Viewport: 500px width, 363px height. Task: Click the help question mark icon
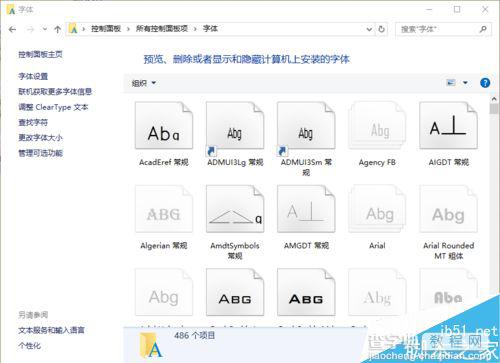coord(485,83)
